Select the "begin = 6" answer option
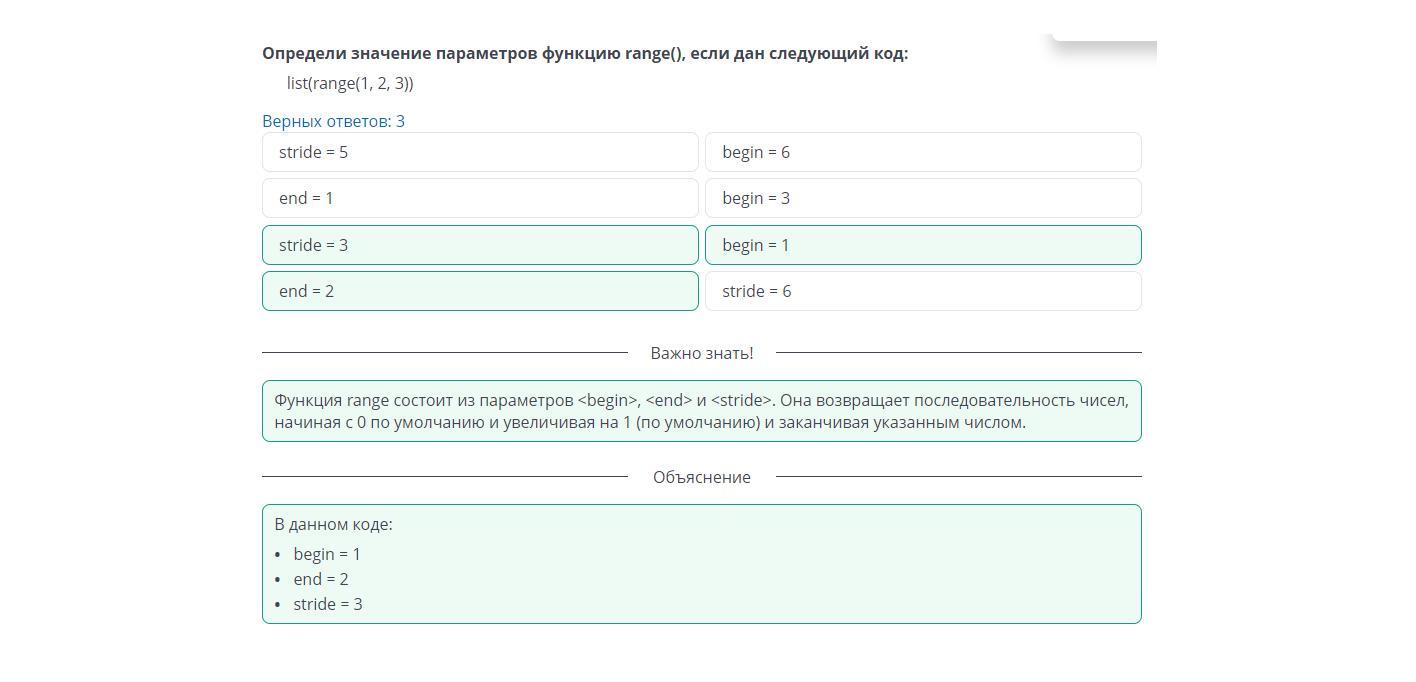 (x=923, y=152)
